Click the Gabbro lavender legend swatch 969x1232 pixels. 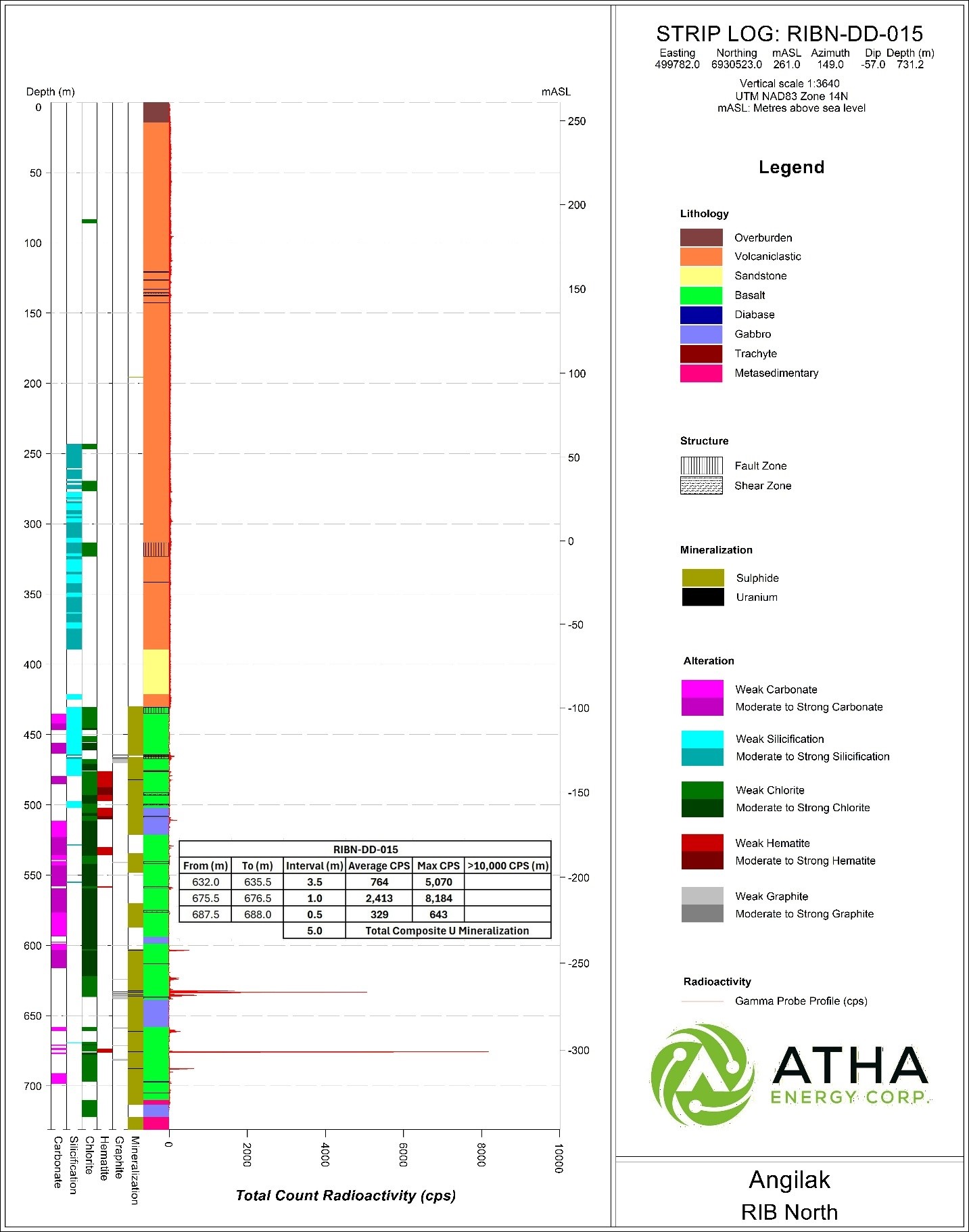701,334
